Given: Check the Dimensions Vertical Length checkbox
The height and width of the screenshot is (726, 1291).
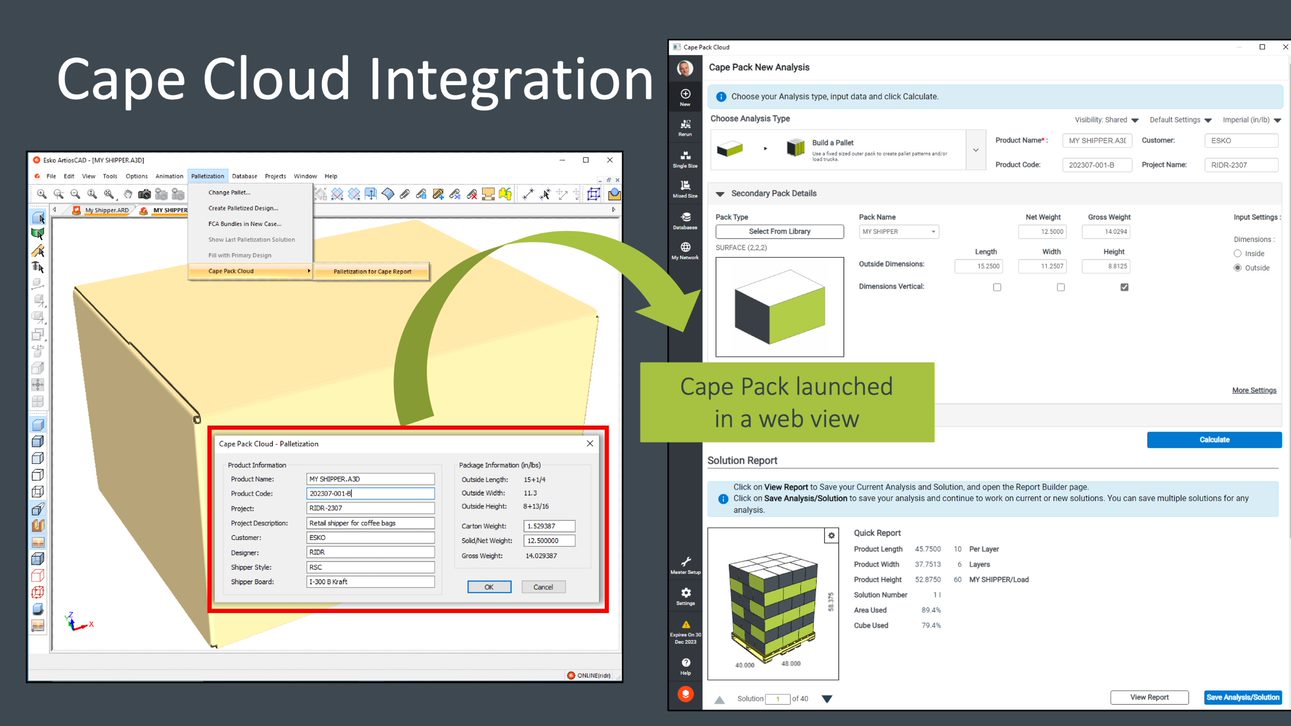Looking at the screenshot, I should pyautogui.click(x=997, y=287).
